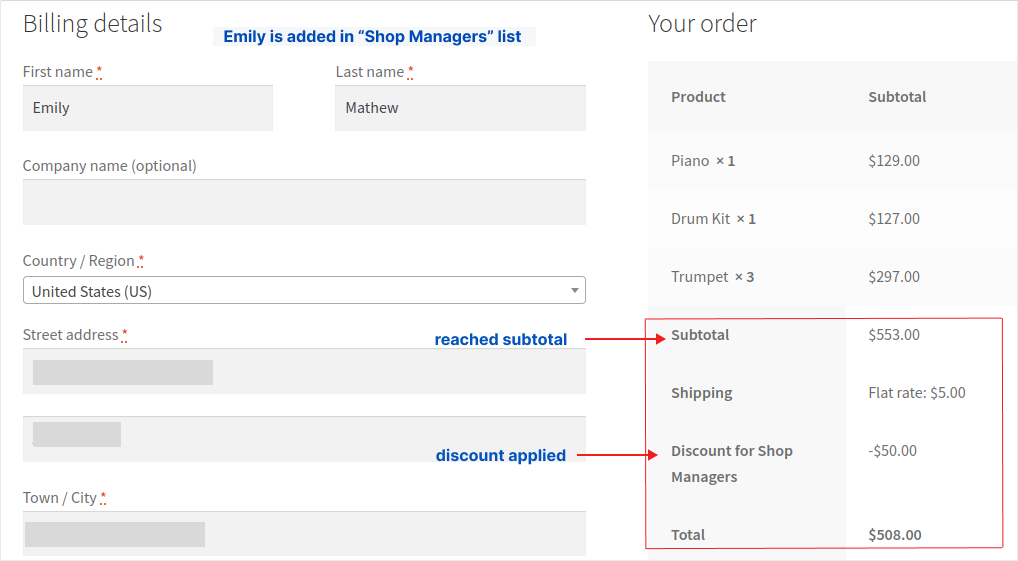
Task: Click the $553.00 subtotal amount
Action: 894,335
